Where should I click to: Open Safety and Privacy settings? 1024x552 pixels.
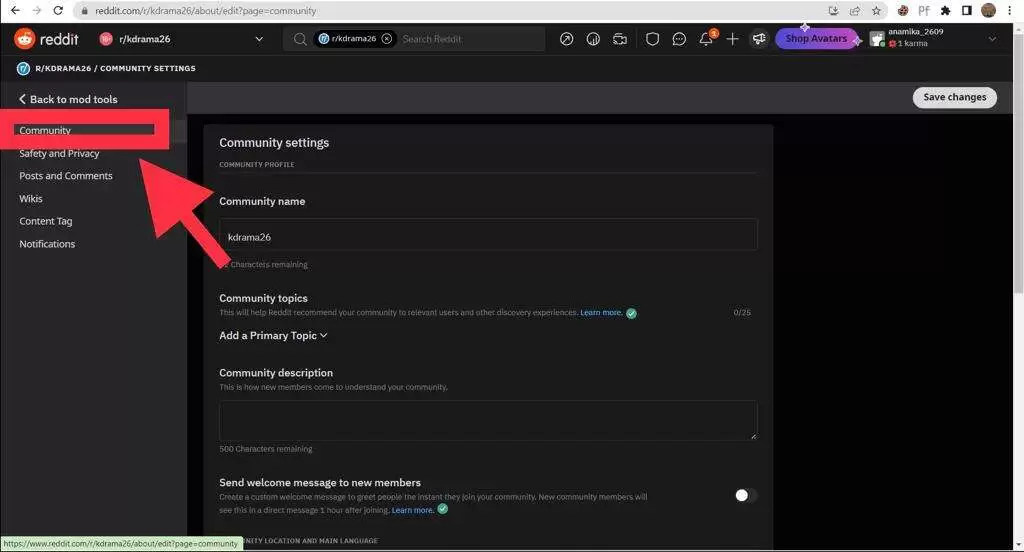(x=59, y=154)
